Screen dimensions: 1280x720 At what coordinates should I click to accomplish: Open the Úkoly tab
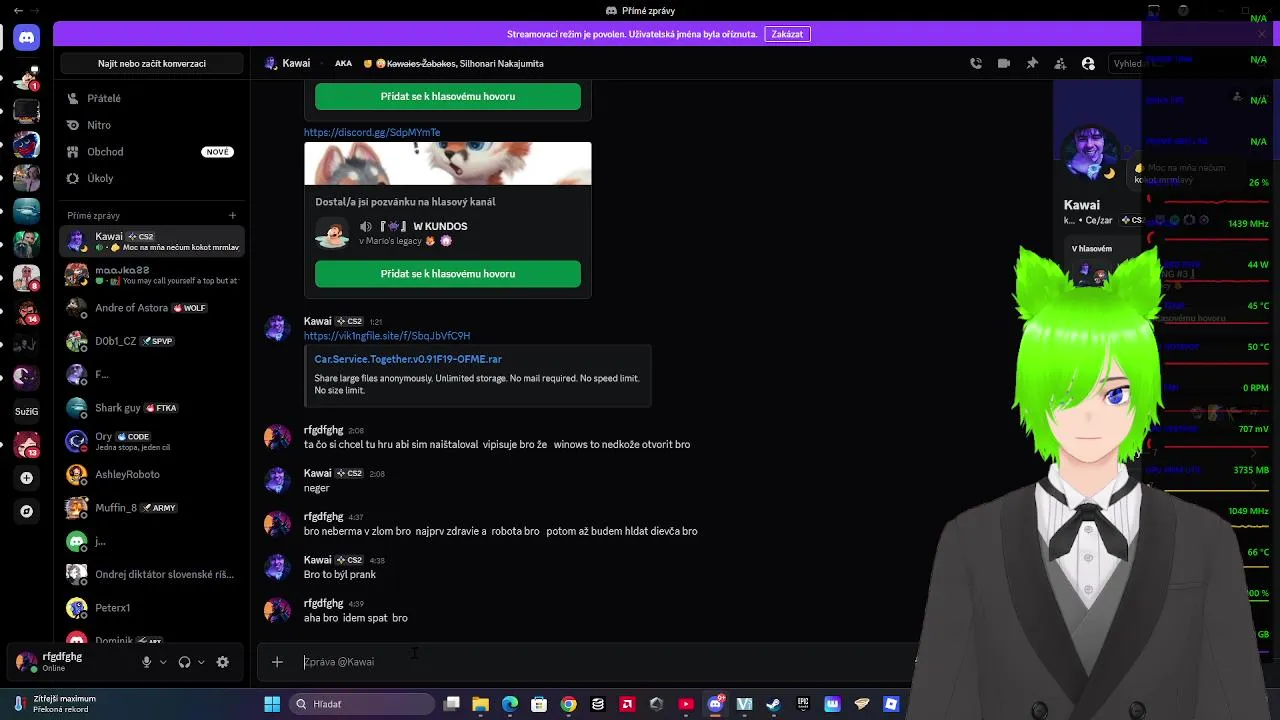click(152, 178)
